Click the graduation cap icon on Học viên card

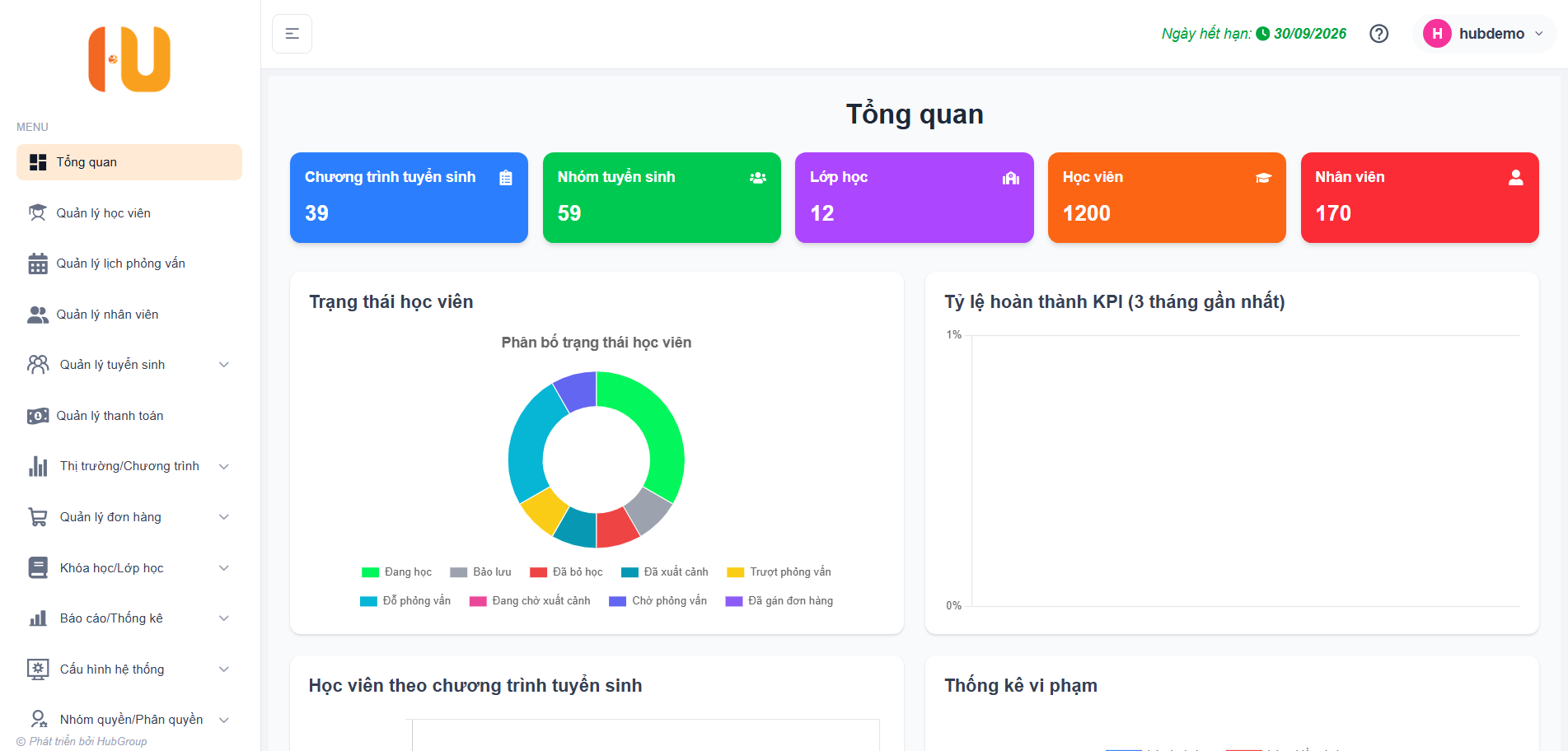click(1263, 178)
